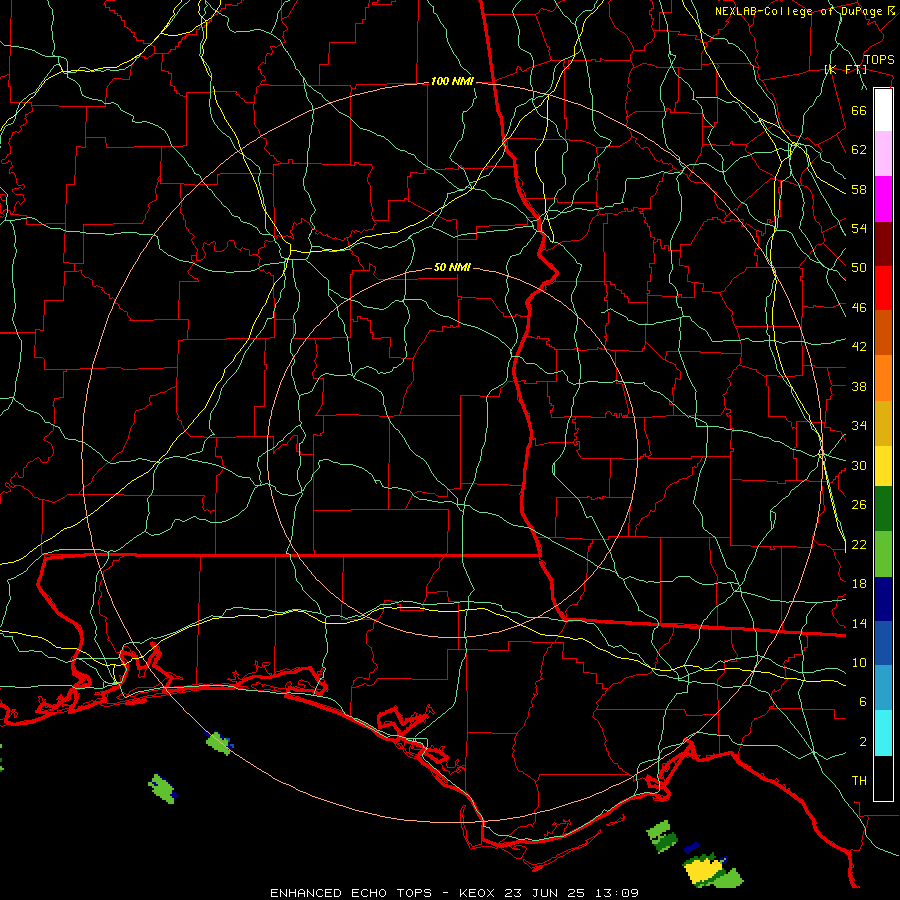Click the navy blue legend swatch
Viewport: 900px width, 900px height.
click(883, 599)
